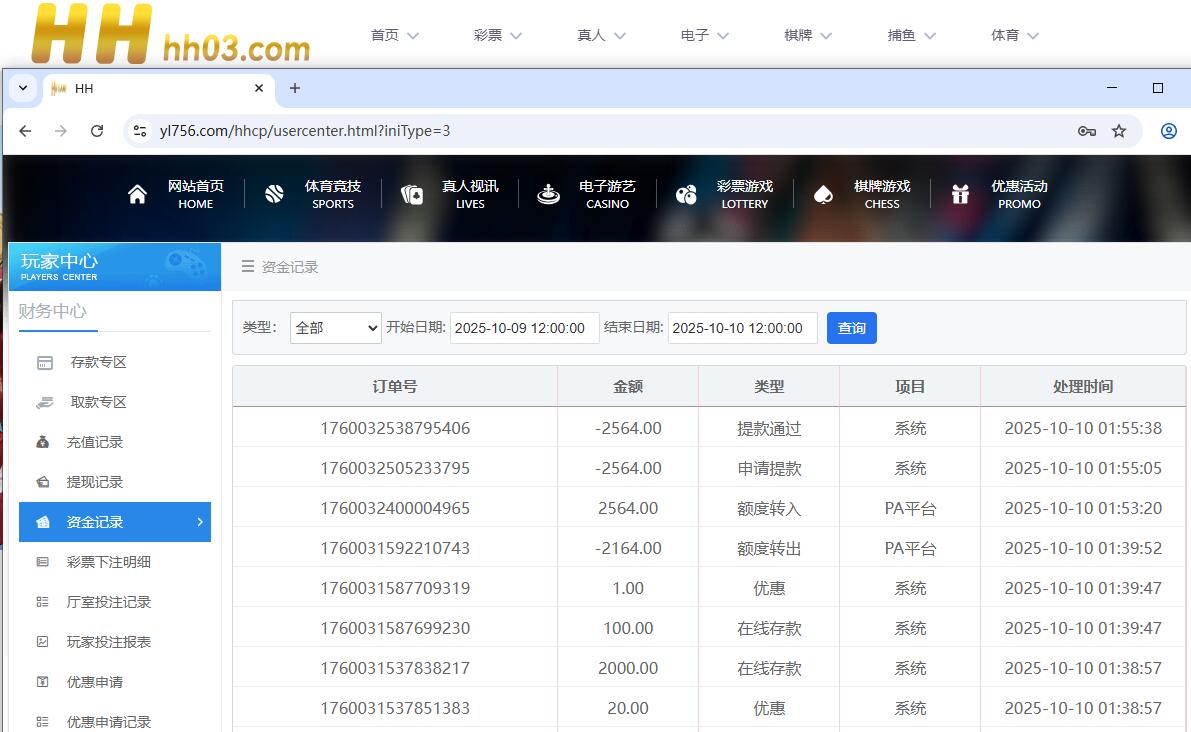Click the 开始日期 date field
Image resolution: width=1191 pixels, height=732 pixels.
click(x=524, y=328)
